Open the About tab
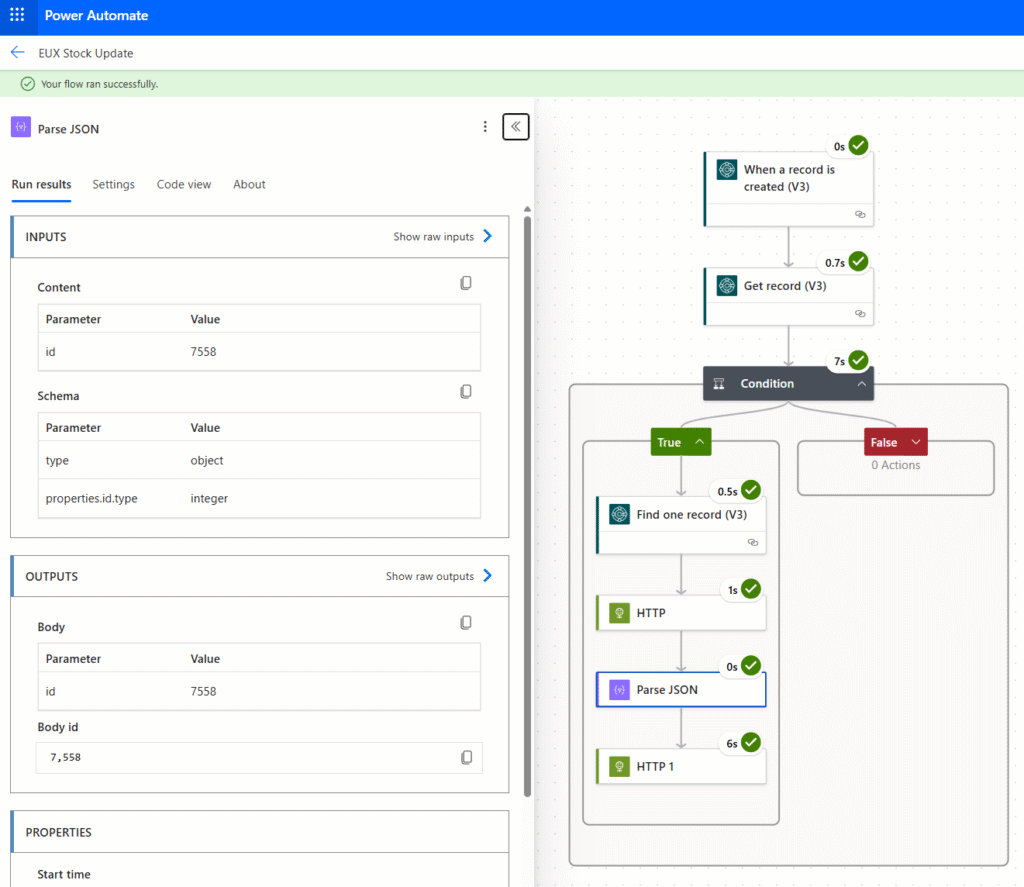The height and width of the screenshot is (887, 1024). pyautogui.click(x=249, y=185)
